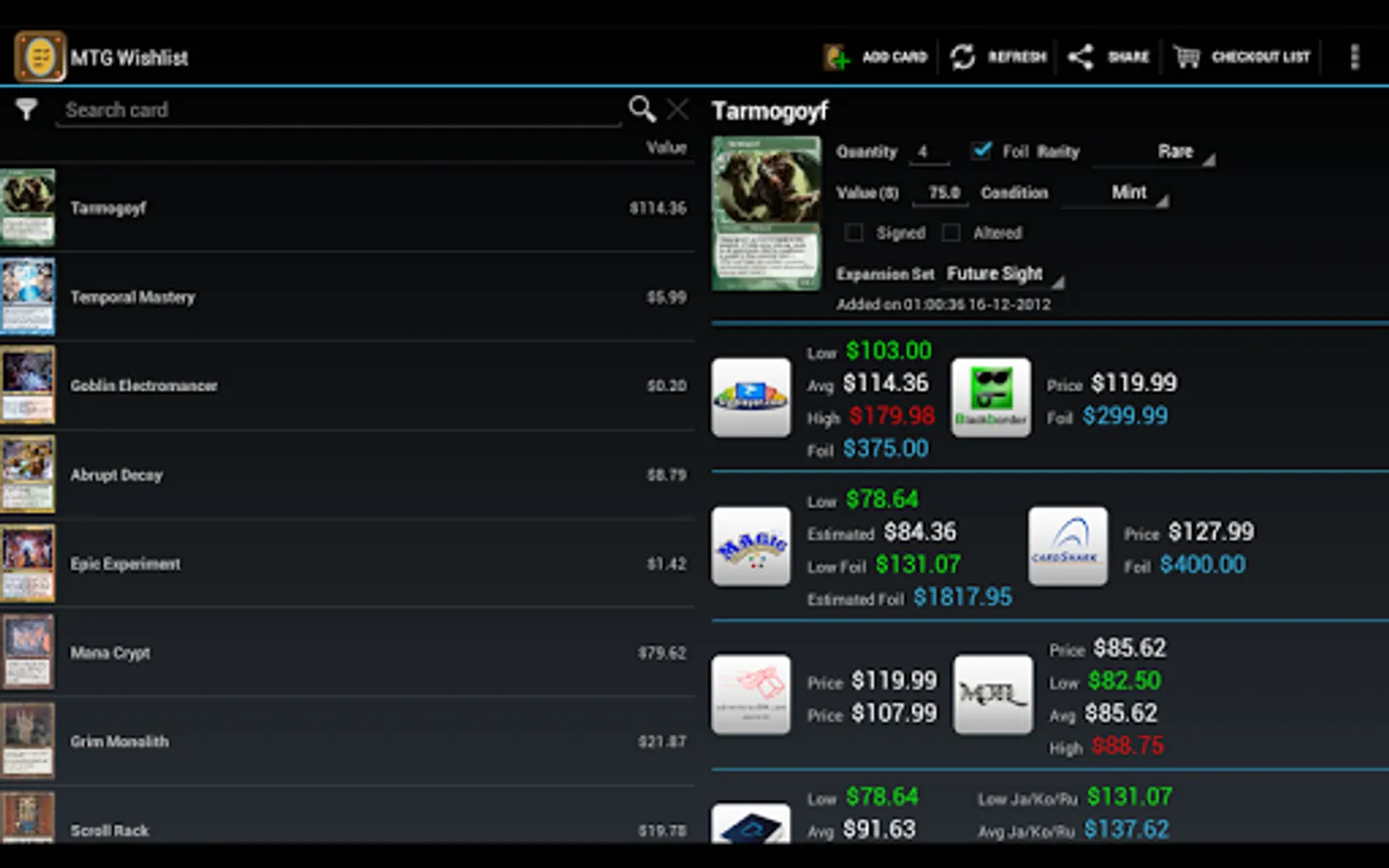1389x868 pixels.
Task: Clear search with the X icon
Action: 678,109
